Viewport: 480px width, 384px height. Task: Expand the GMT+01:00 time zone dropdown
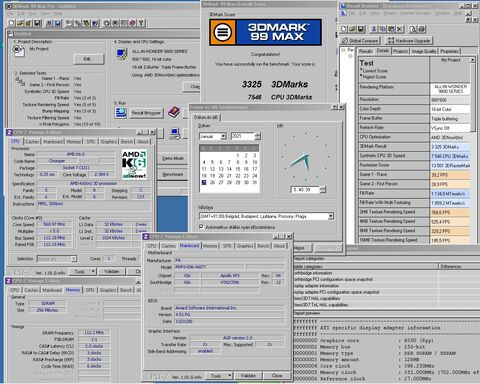point(330,216)
